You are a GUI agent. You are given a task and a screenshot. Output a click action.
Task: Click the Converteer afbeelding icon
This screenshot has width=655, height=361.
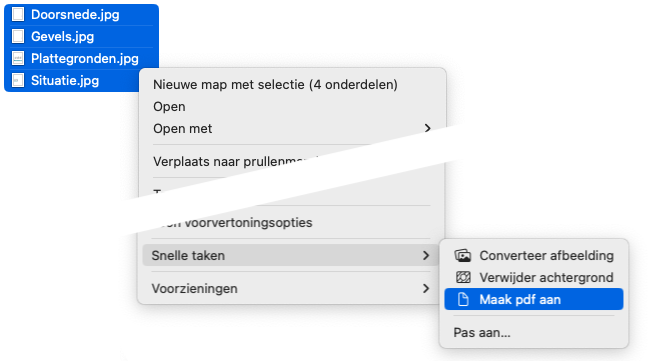(463, 255)
